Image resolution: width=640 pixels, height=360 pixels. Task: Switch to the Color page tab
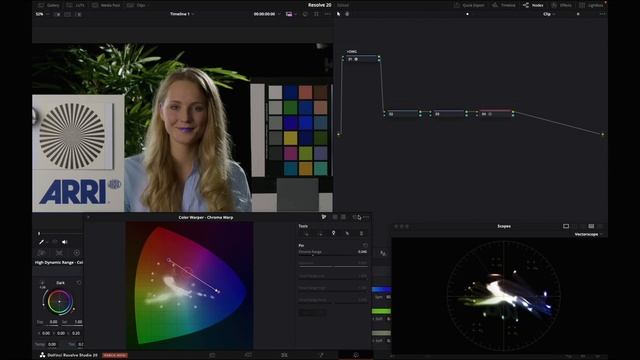[356, 355]
